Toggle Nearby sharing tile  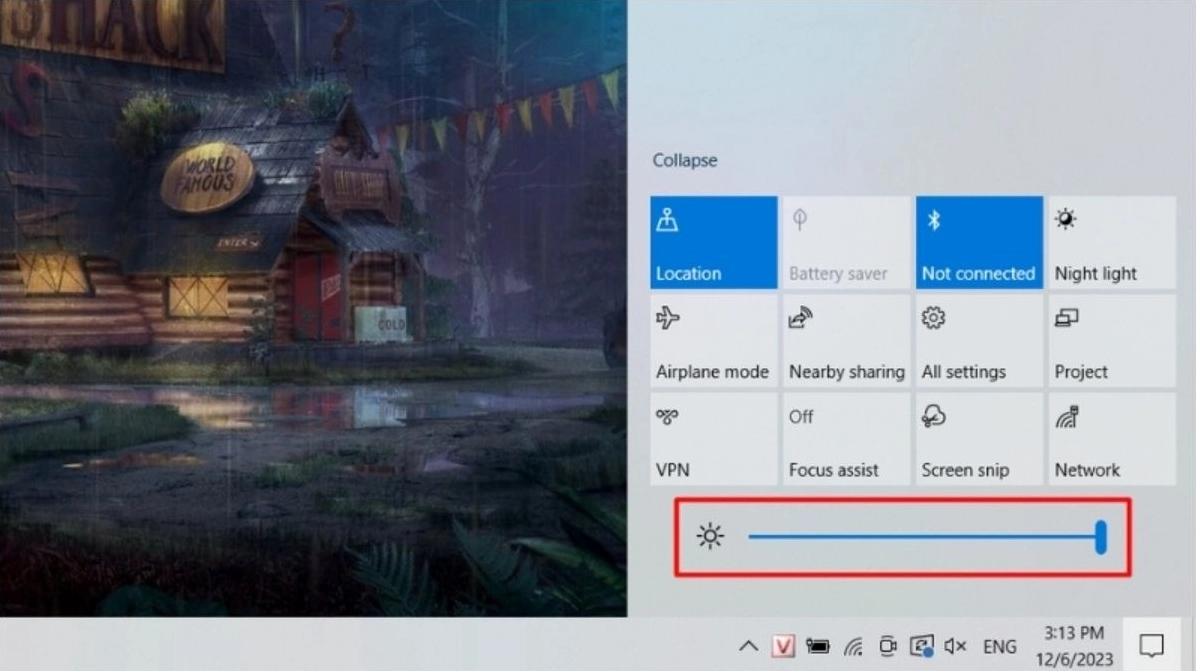pyautogui.click(x=846, y=341)
